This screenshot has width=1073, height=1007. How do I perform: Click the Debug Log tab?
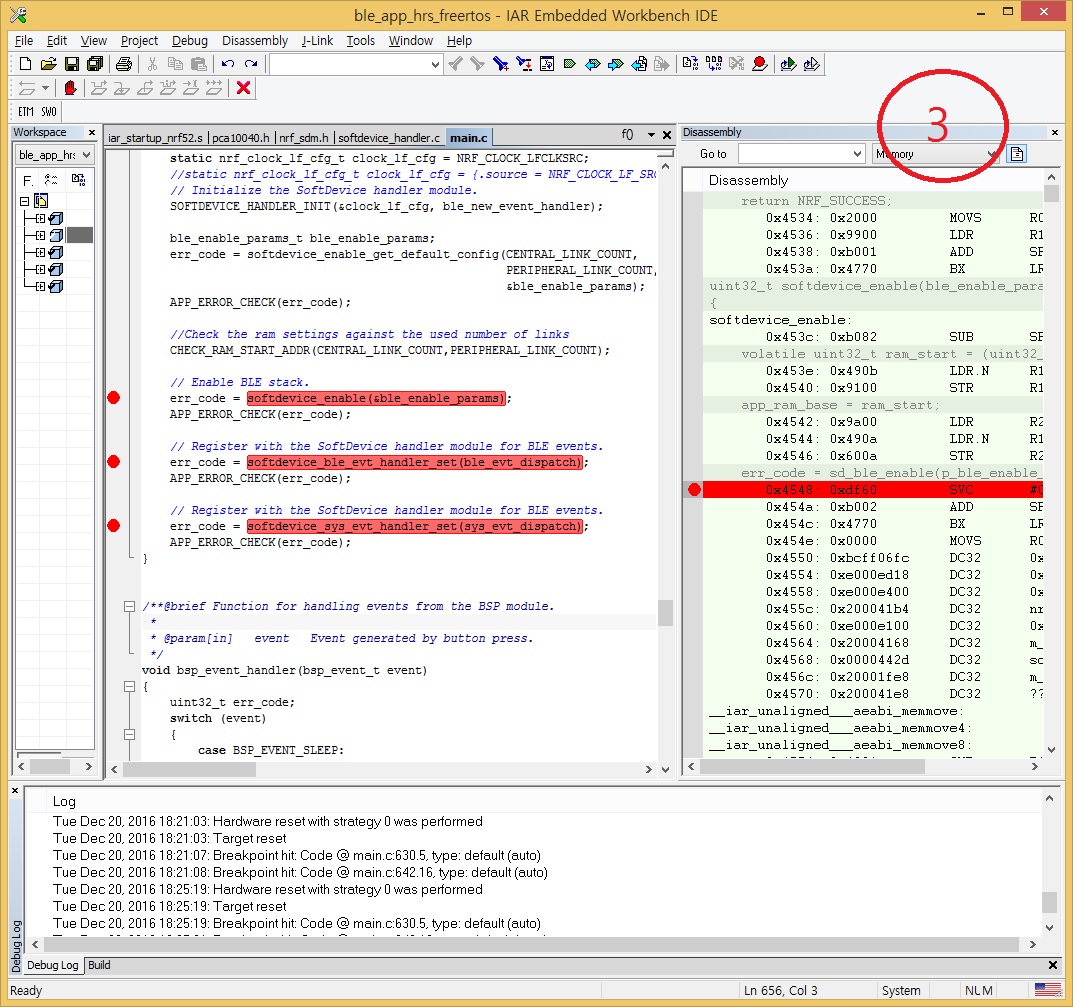pos(53,965)
